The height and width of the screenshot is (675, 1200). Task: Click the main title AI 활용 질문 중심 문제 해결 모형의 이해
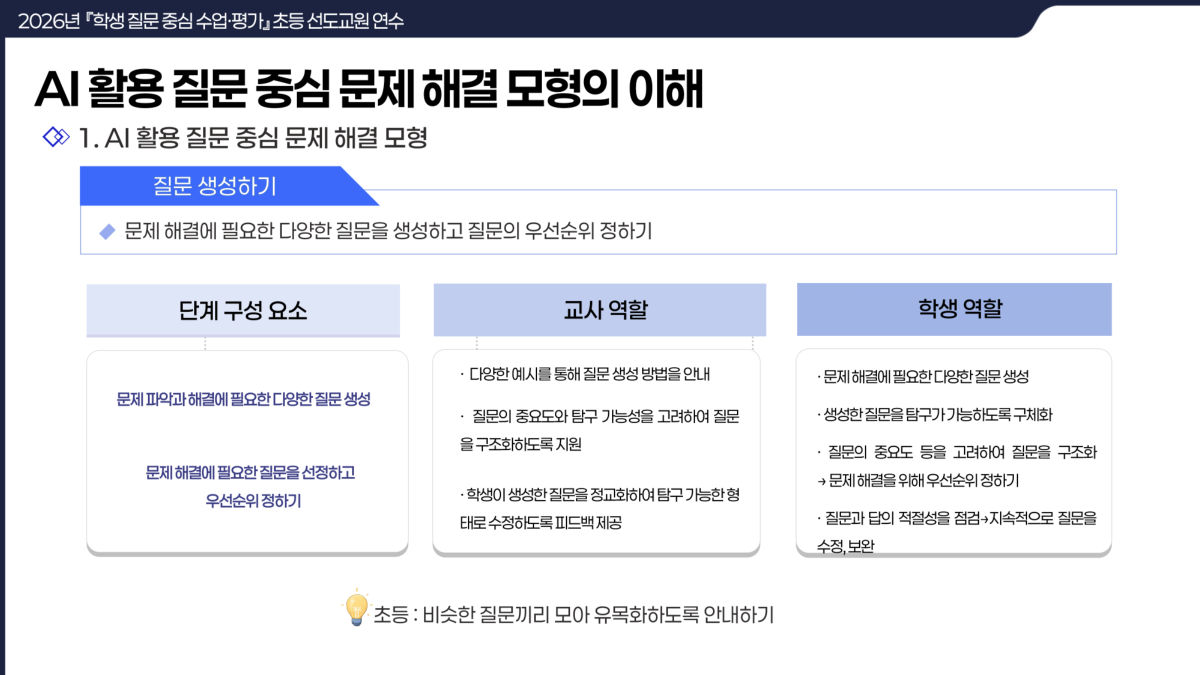click(x=369, y=90)
